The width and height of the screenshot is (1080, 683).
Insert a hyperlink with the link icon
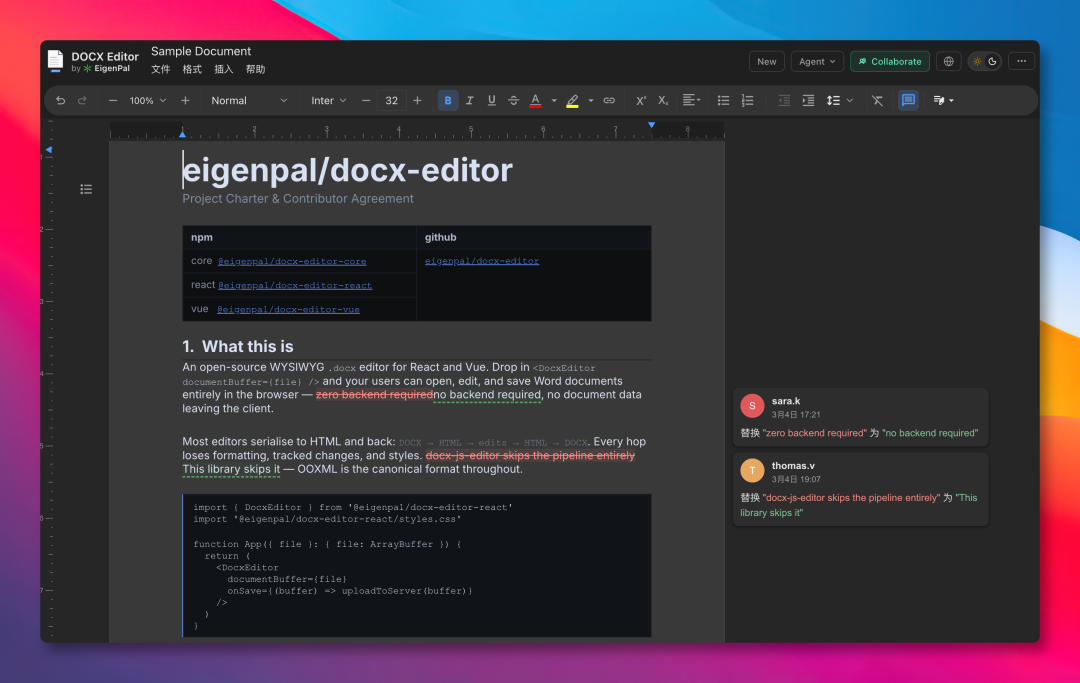click(609, 101)
